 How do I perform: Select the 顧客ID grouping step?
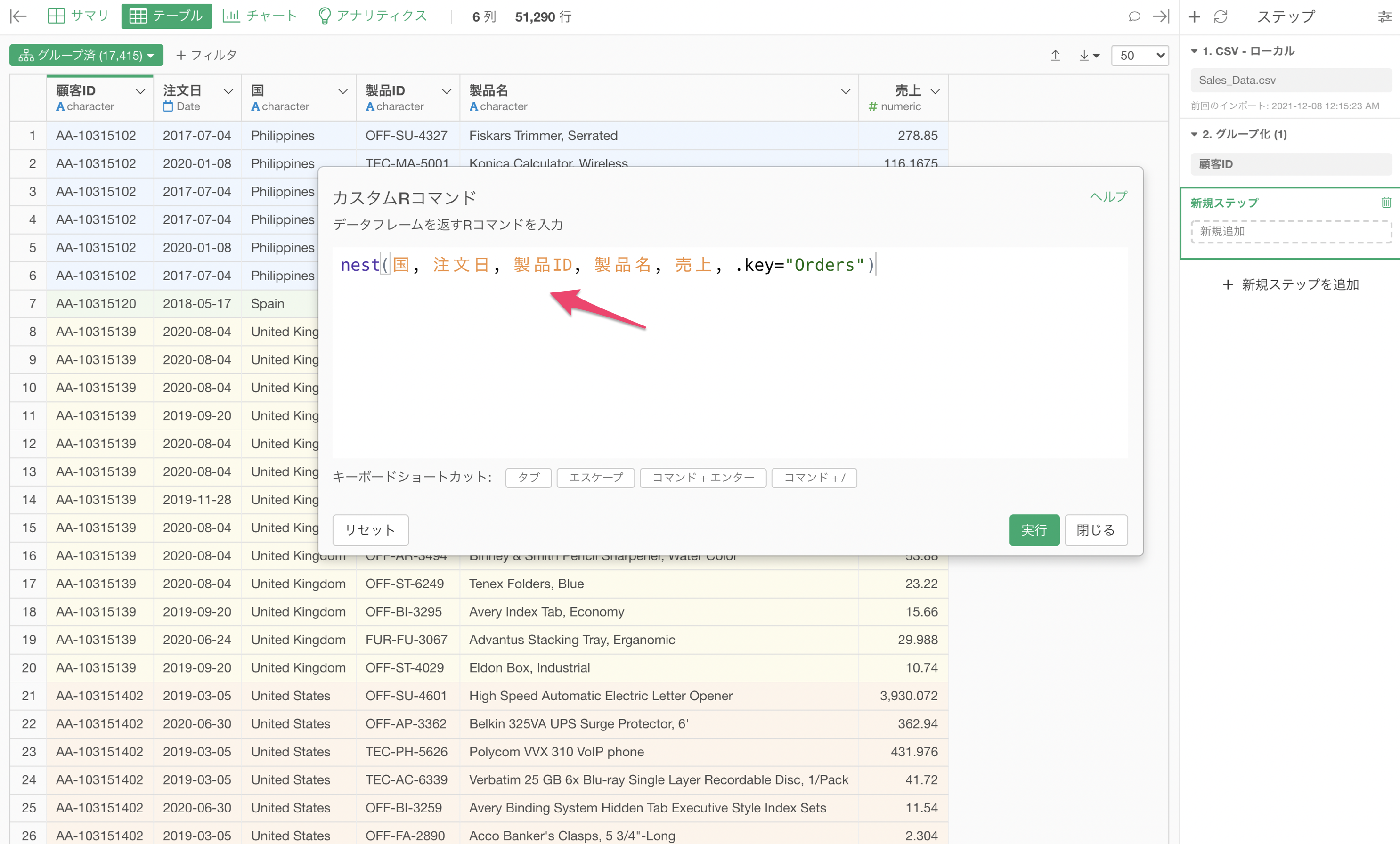1291,164
